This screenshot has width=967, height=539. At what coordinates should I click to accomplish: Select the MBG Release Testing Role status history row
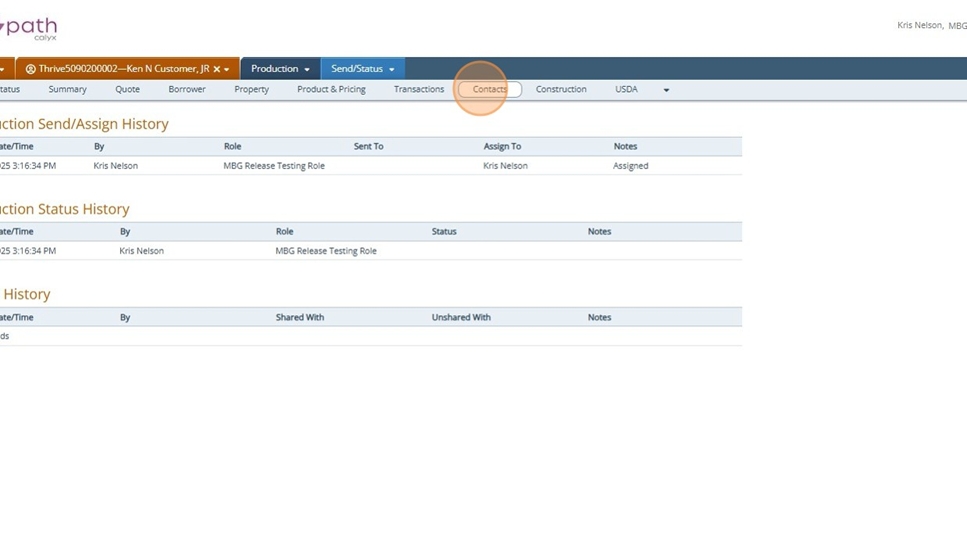click(x=326, y=251)
